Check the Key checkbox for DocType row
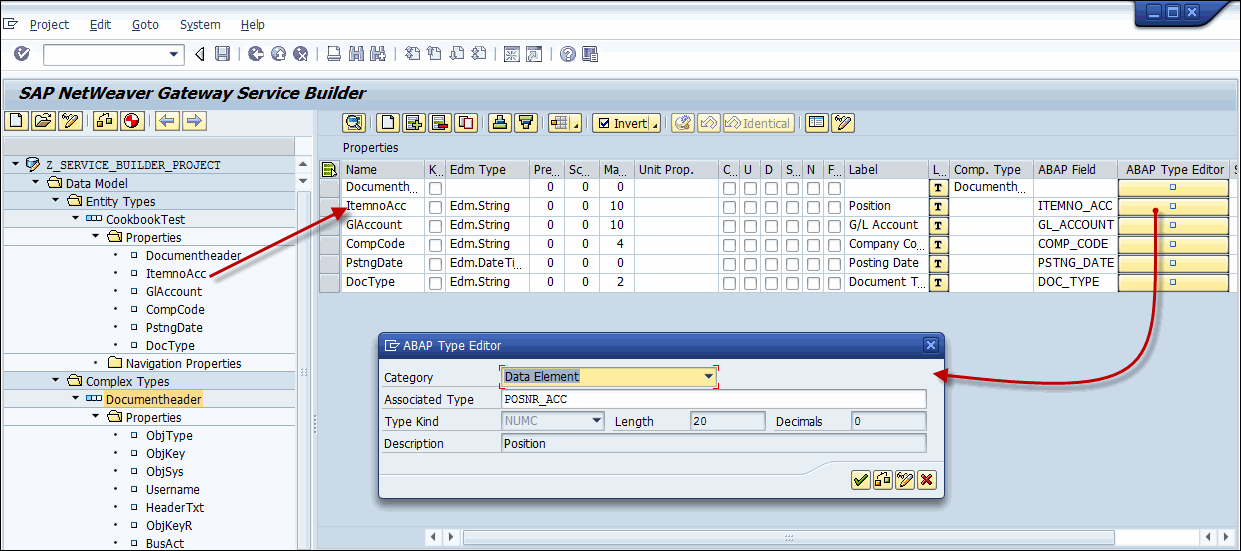The width and height of the screenshot is (1241, 551). [x=435, y=283]
